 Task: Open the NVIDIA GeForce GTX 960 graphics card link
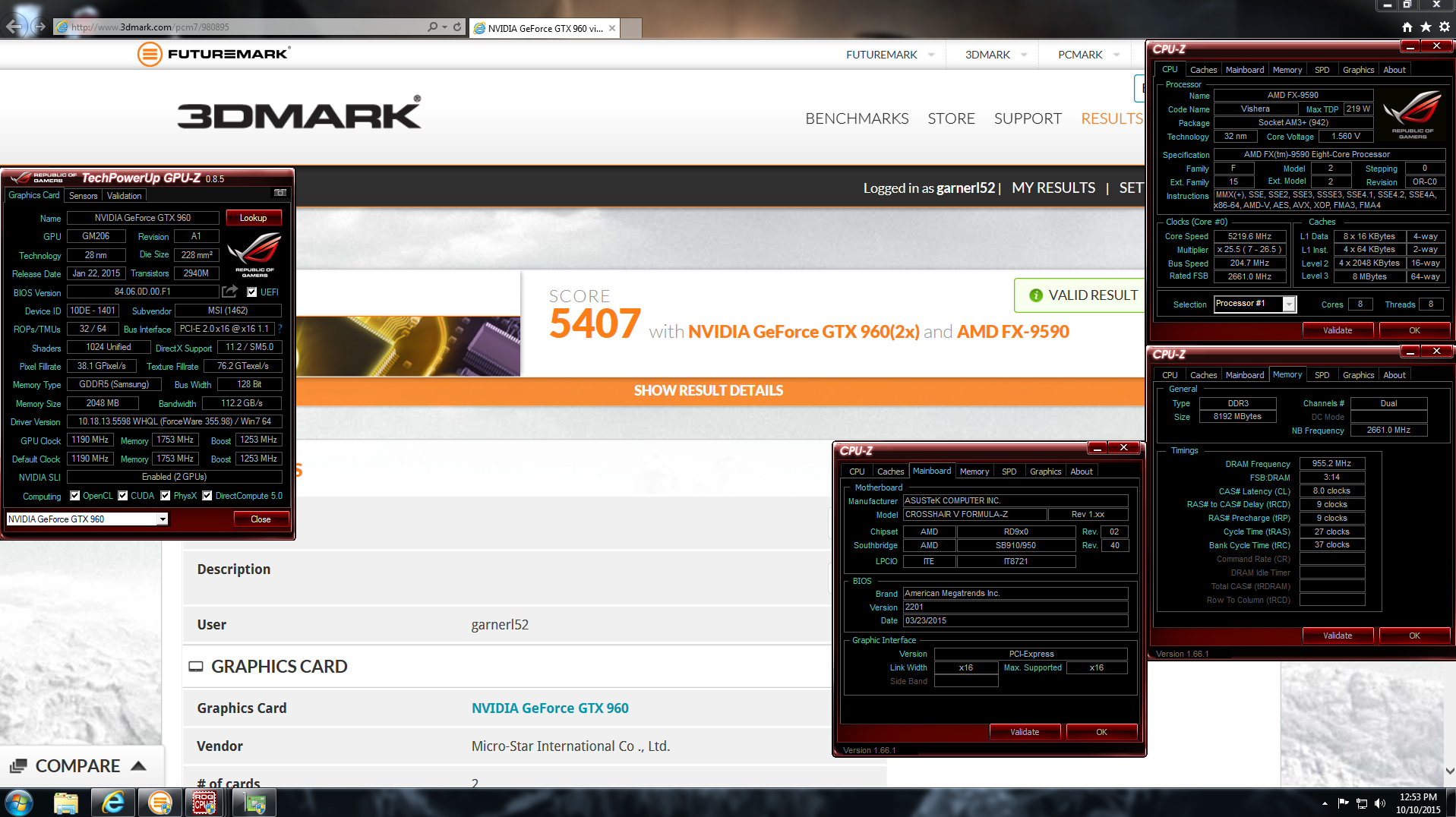pos(550,708)
